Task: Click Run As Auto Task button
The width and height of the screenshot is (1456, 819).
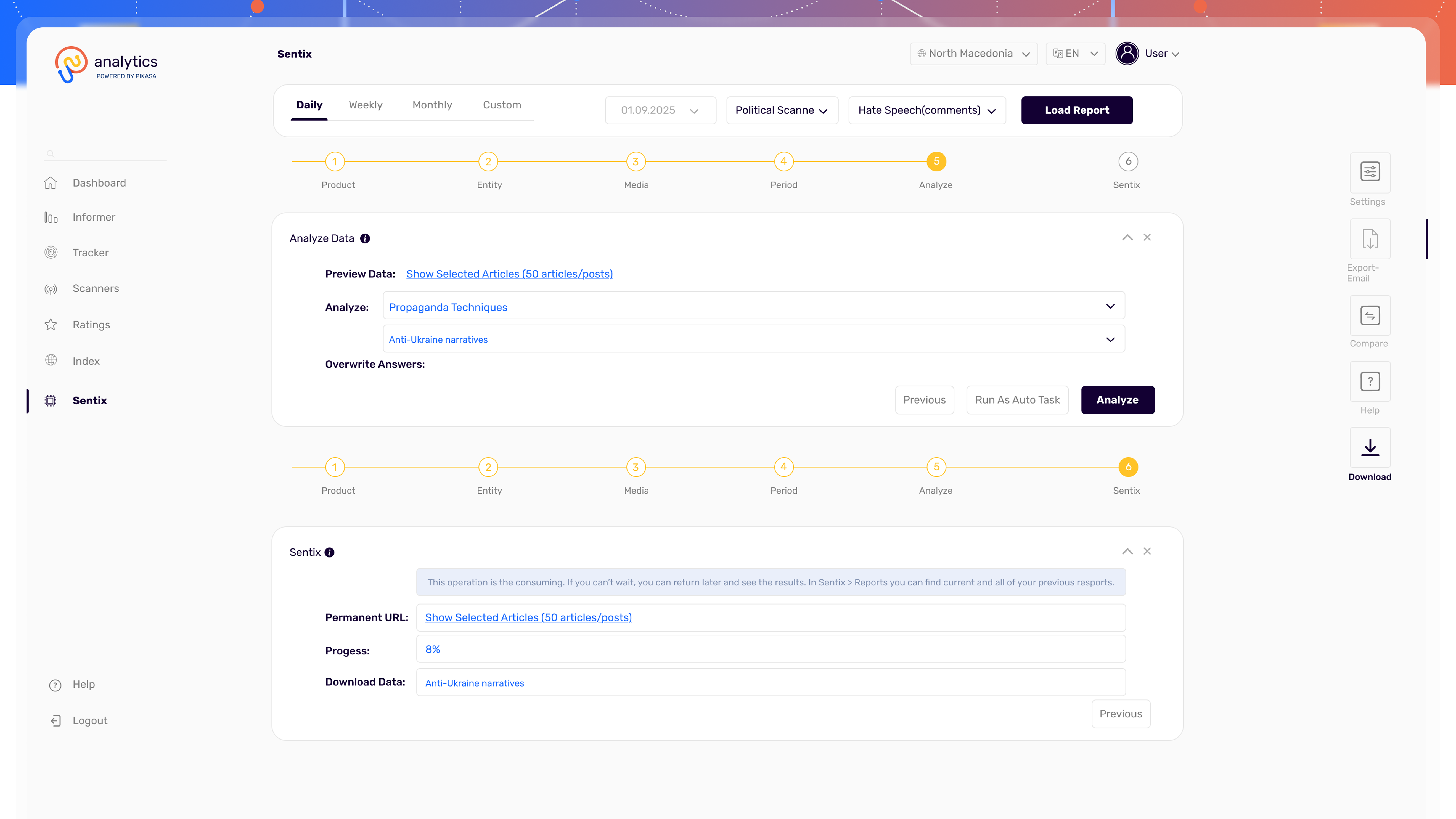Action: [1017, 400]
